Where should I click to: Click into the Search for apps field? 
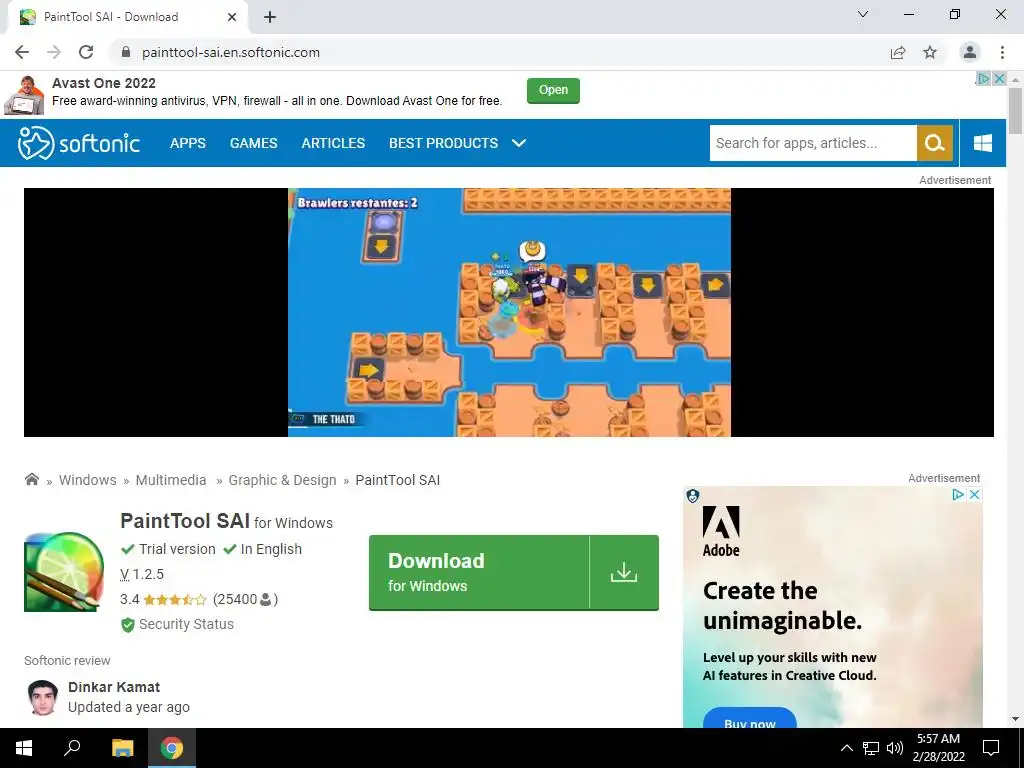[813, 143]
